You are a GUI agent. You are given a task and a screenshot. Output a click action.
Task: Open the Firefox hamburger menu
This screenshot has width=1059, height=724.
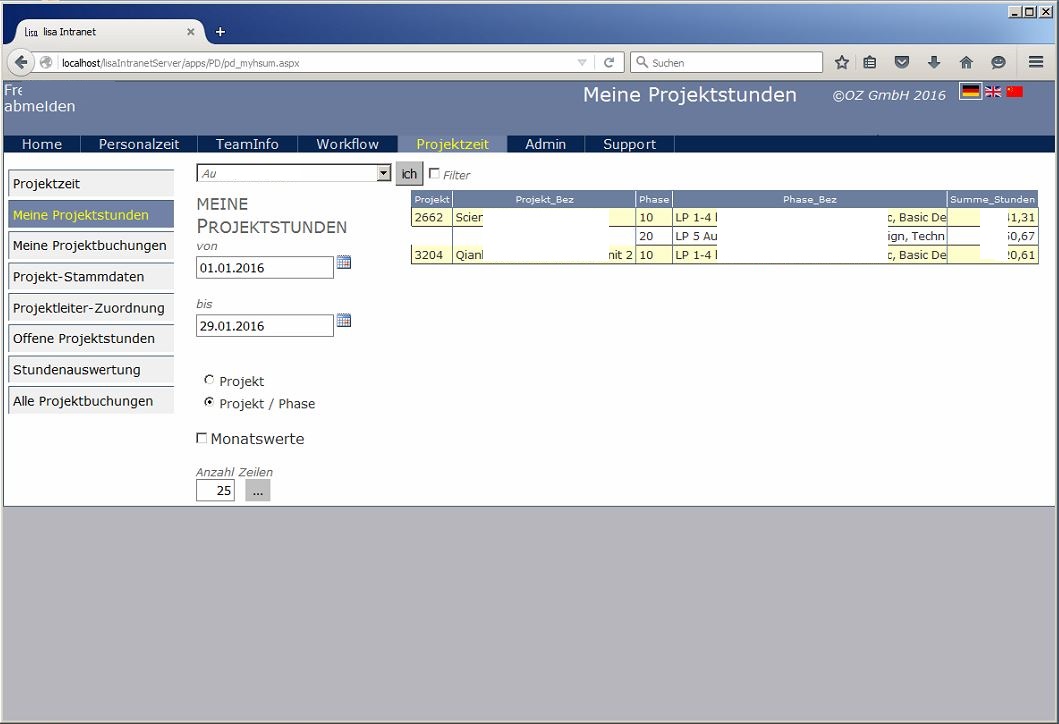click(x=1036, y=62)
